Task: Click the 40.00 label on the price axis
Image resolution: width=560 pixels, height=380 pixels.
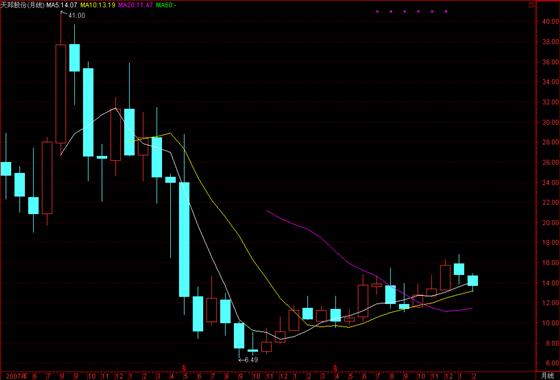Action: (x=550, y=21)
